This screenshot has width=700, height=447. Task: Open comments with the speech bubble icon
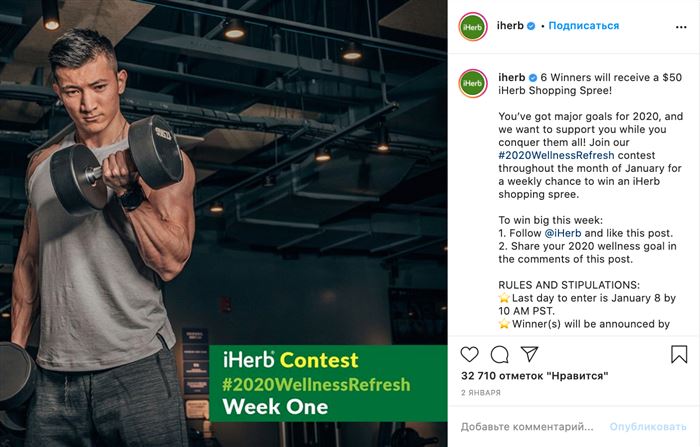[499, 354]
